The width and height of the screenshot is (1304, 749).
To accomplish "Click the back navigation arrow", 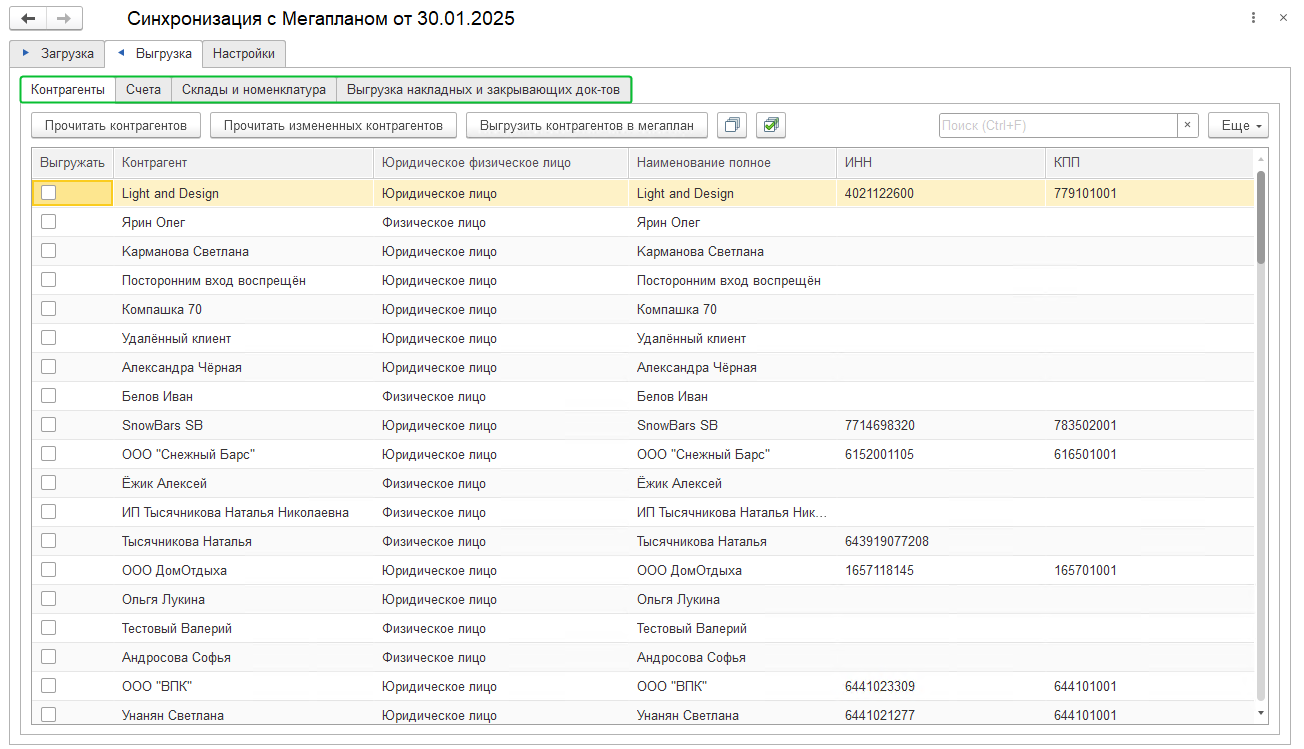I will tap(28, 19).
